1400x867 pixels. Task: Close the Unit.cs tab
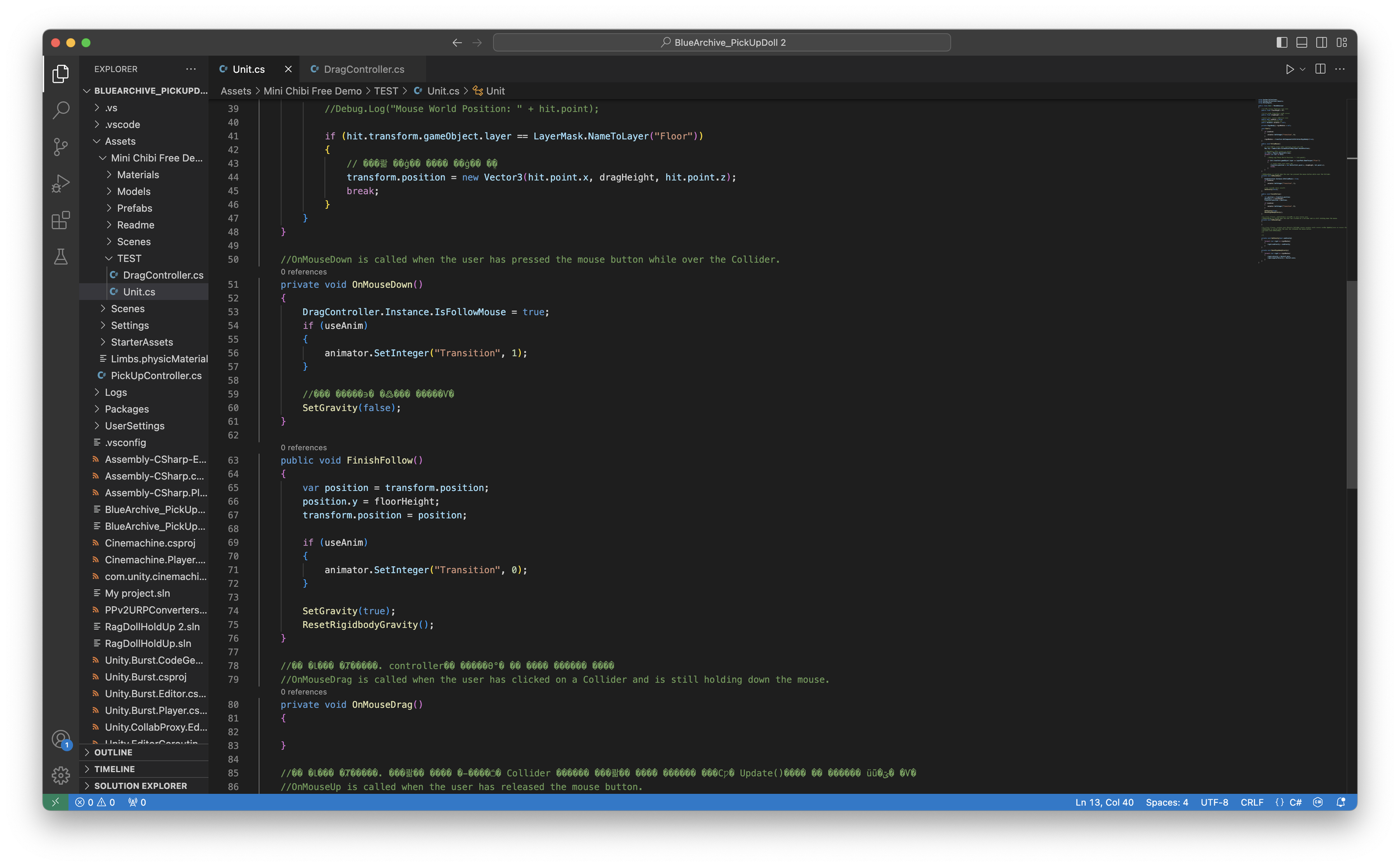(288, 69)
